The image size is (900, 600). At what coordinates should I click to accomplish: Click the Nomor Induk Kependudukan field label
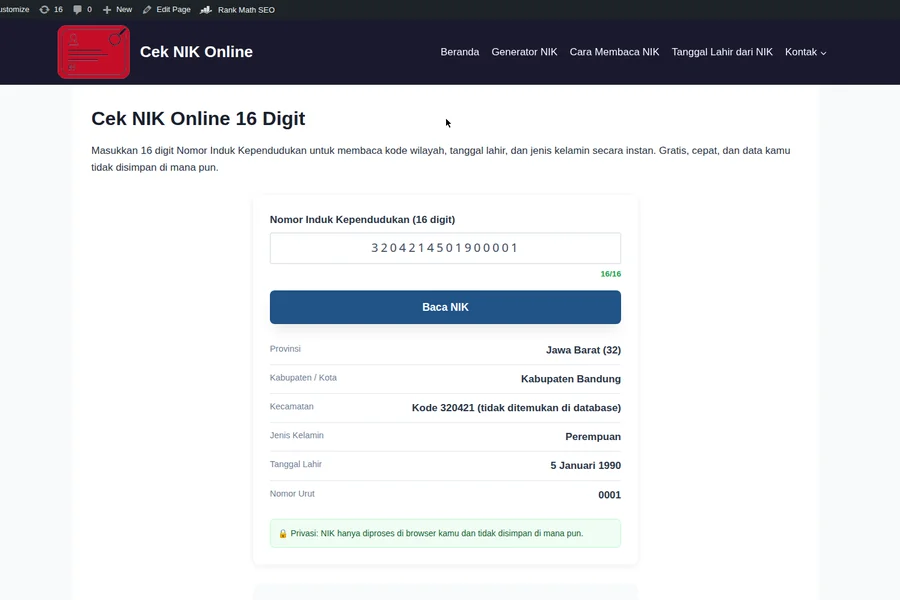click(362, 219)
